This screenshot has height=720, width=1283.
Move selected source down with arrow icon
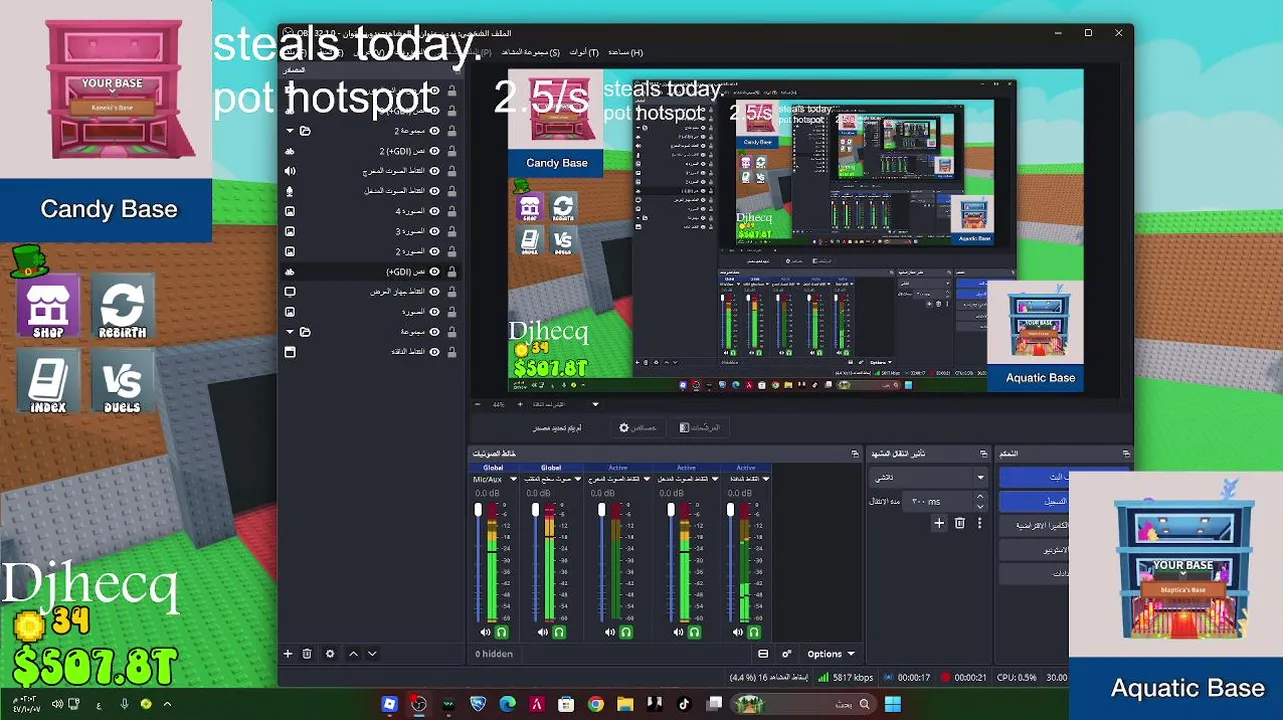pos(372,654)
